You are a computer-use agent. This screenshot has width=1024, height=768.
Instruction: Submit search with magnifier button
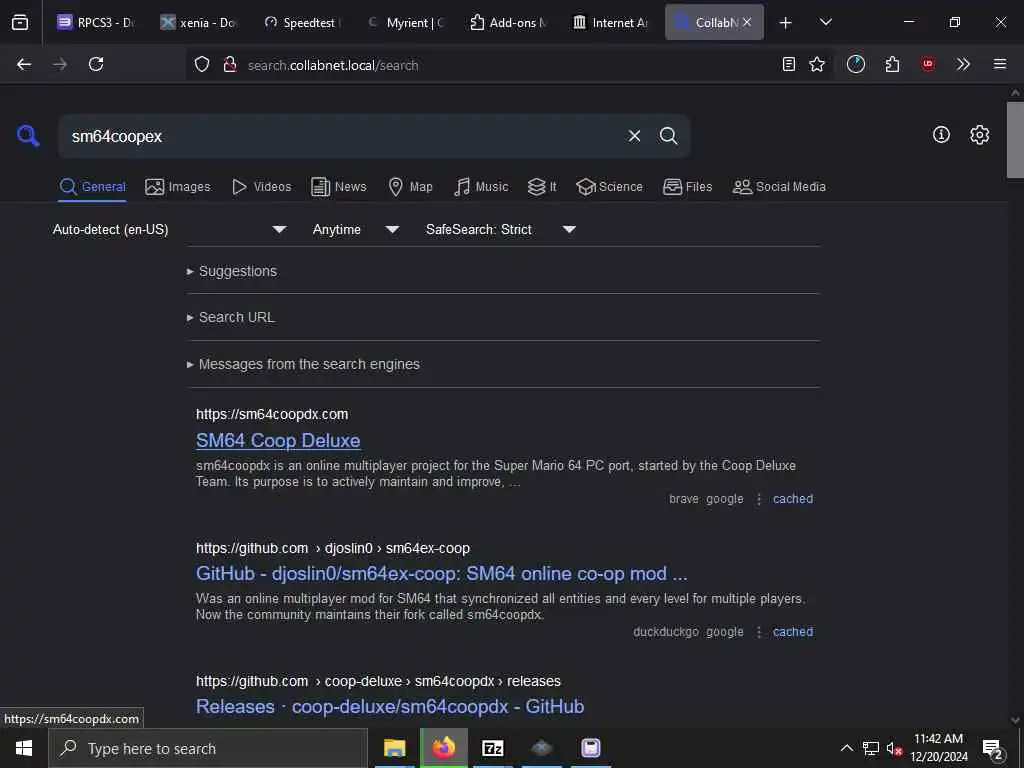coord(668,136)
